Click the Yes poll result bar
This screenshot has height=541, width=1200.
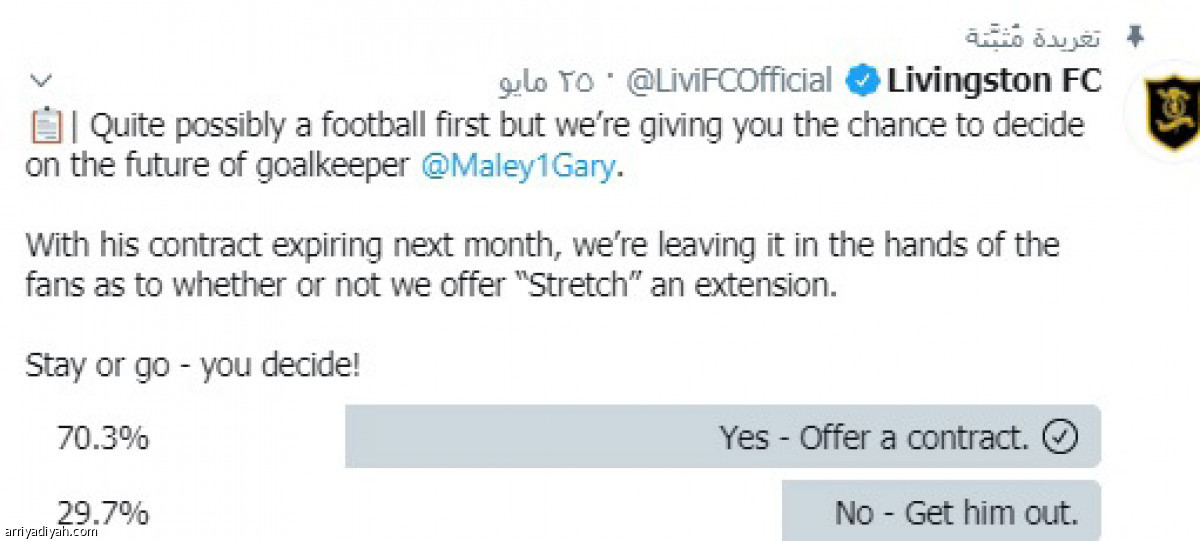[x=723, y=436]
